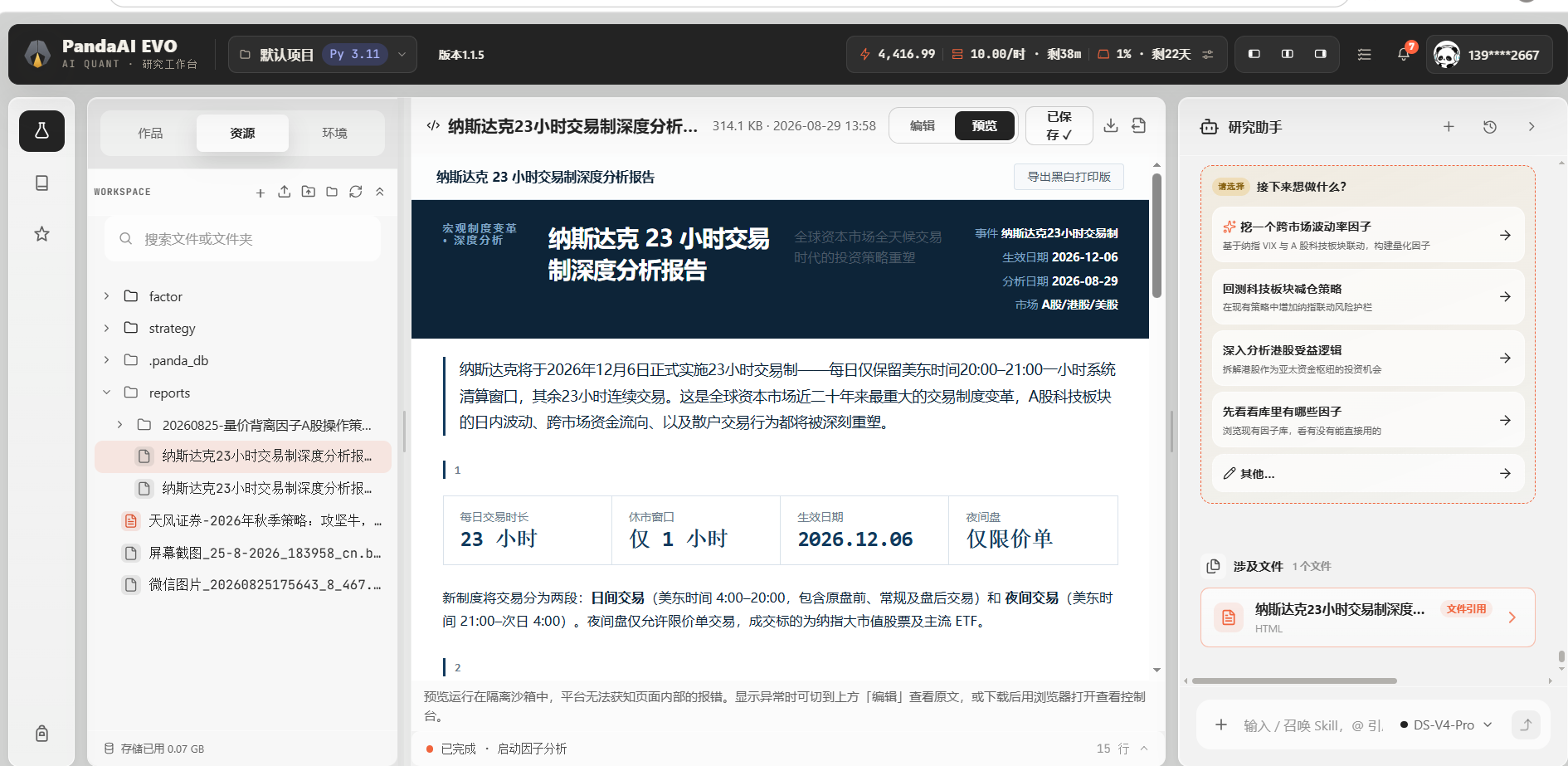Click the preview pane vertical scrollbar

coord(1157,236)
